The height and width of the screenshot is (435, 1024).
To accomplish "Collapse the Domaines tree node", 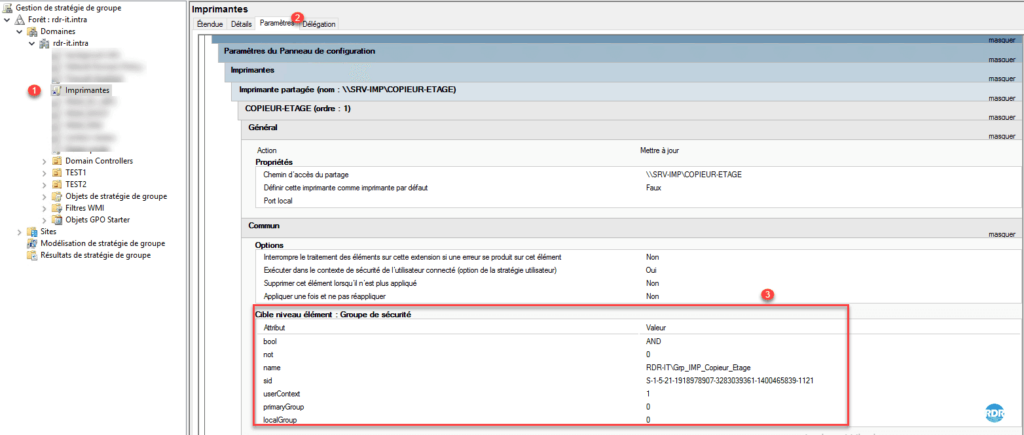I will (x=20, y=31).
